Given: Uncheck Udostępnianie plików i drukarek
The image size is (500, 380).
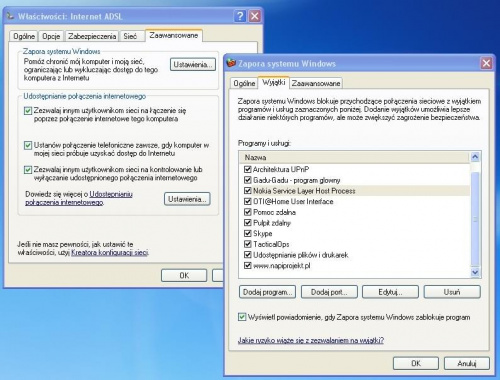Looking at the screenshot, I should pyautogui.click(x=247, y=255).
